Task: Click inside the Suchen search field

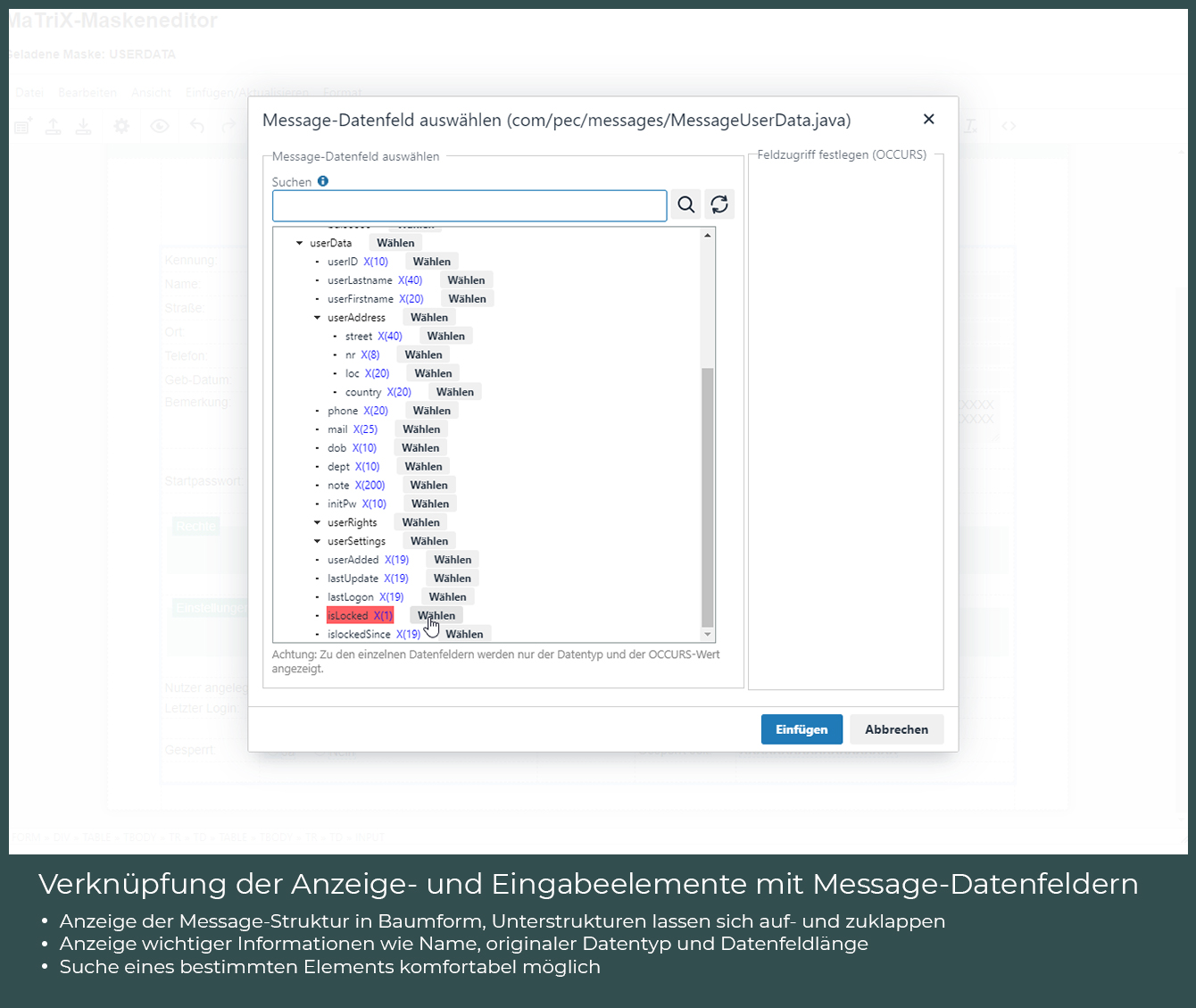Action: tap(469, 205)
